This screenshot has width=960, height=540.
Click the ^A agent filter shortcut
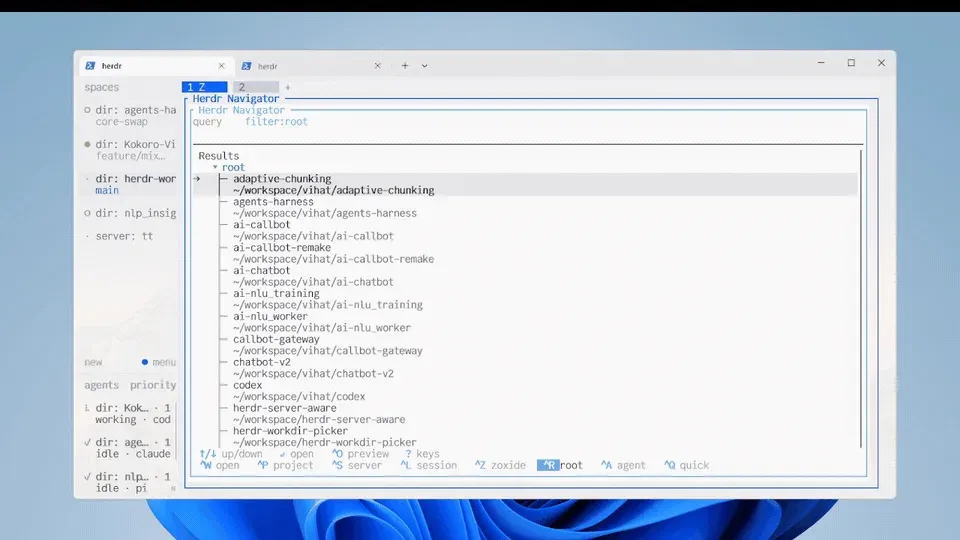click(x=623, y=465)
